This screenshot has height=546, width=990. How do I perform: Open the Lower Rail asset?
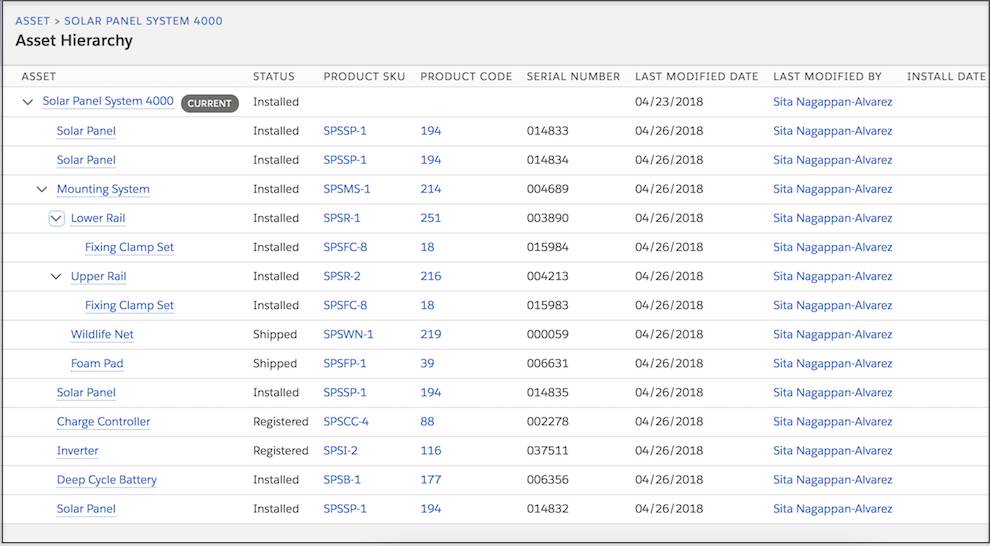(x=98, y=218)
